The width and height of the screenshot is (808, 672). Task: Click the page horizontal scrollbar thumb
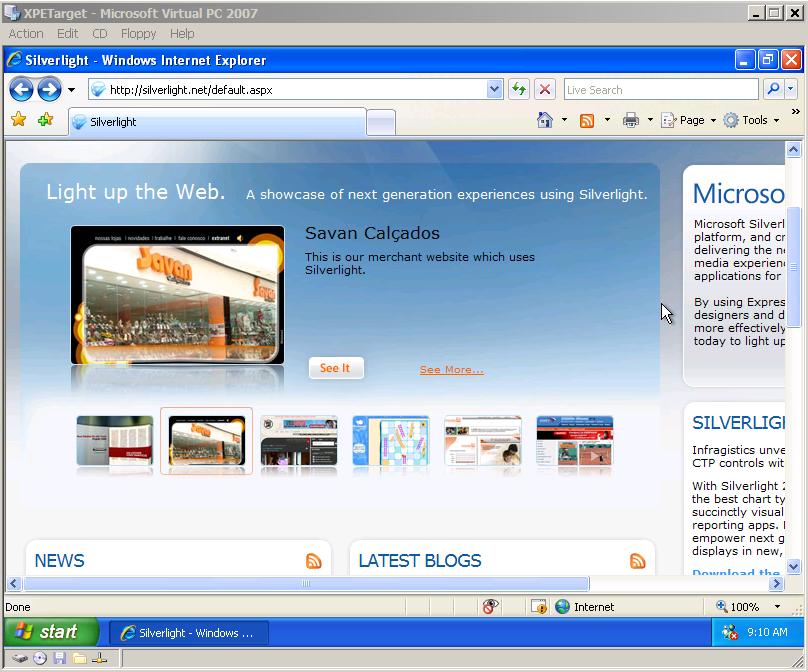click(x=306, y=583)
